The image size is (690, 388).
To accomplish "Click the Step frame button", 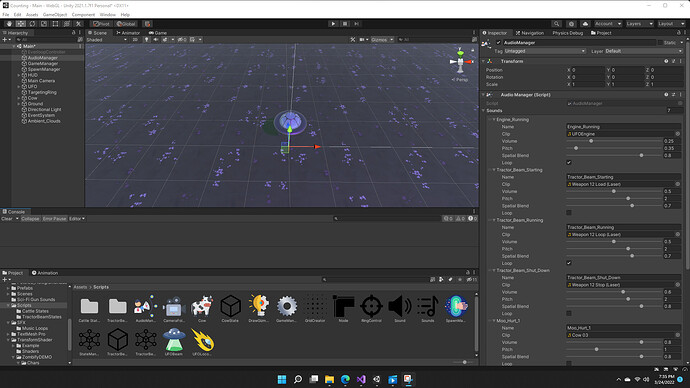I will coord(357,24).
